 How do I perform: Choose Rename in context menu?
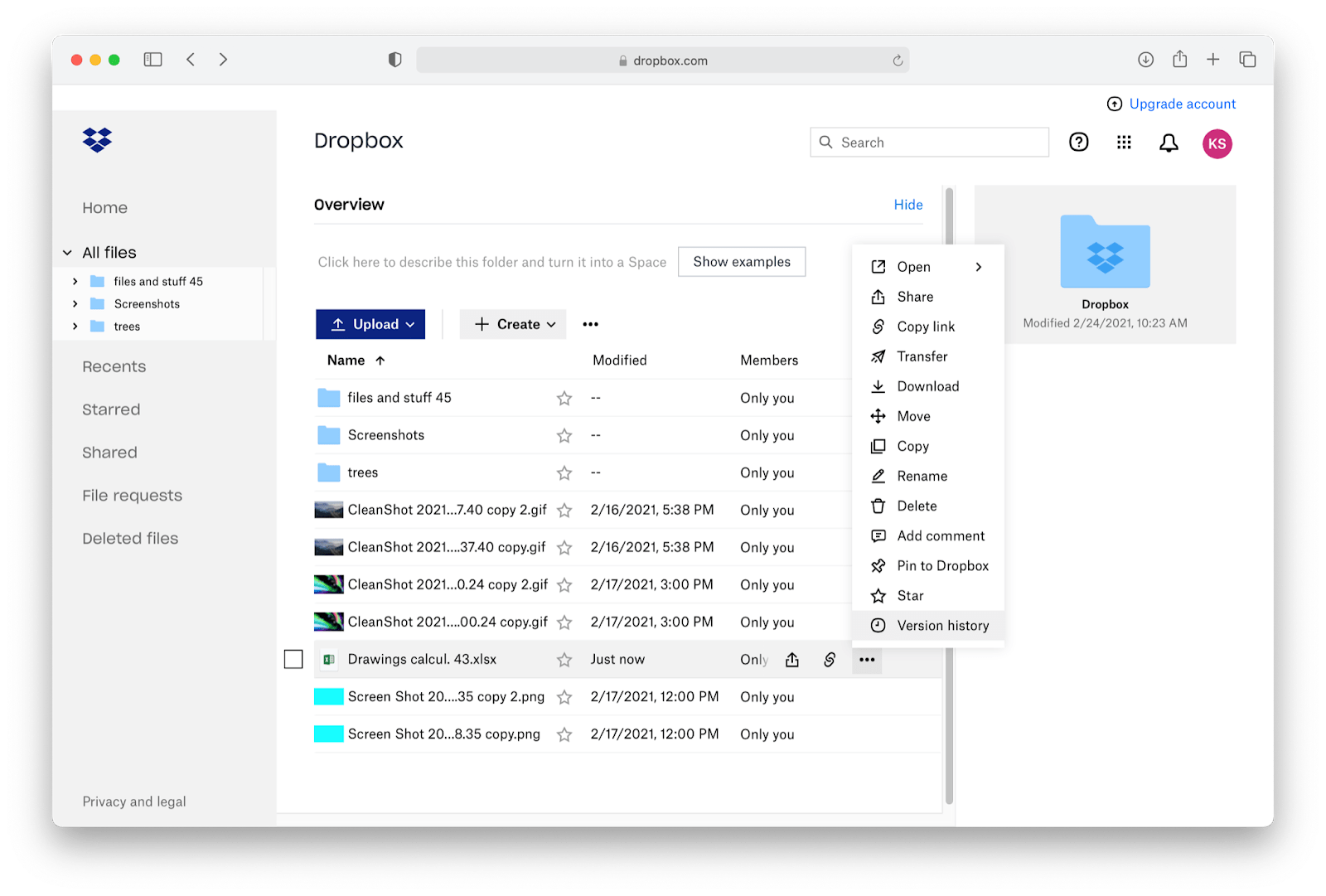[927, 476]
